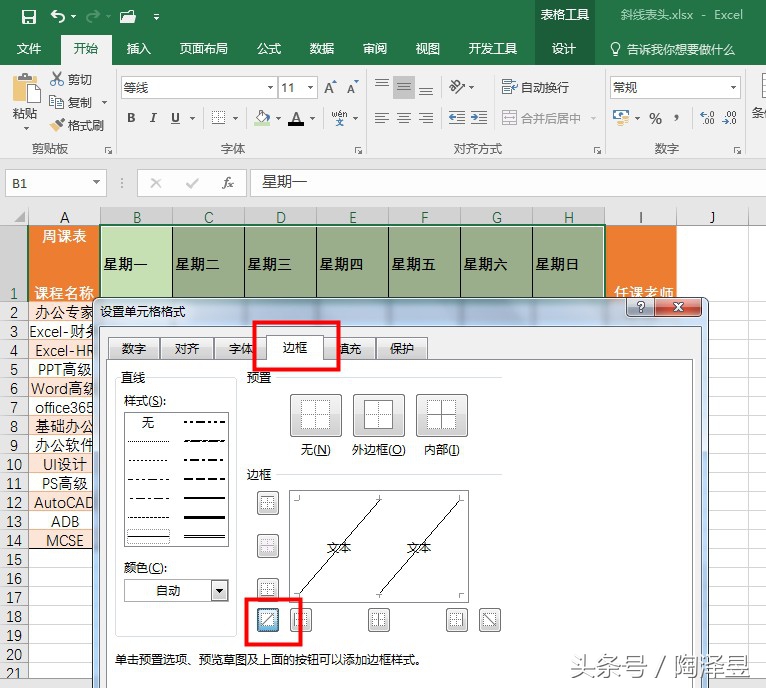Click the Increase Indent icon
This screenshot has height=688, width=766.
pos(479,118)
